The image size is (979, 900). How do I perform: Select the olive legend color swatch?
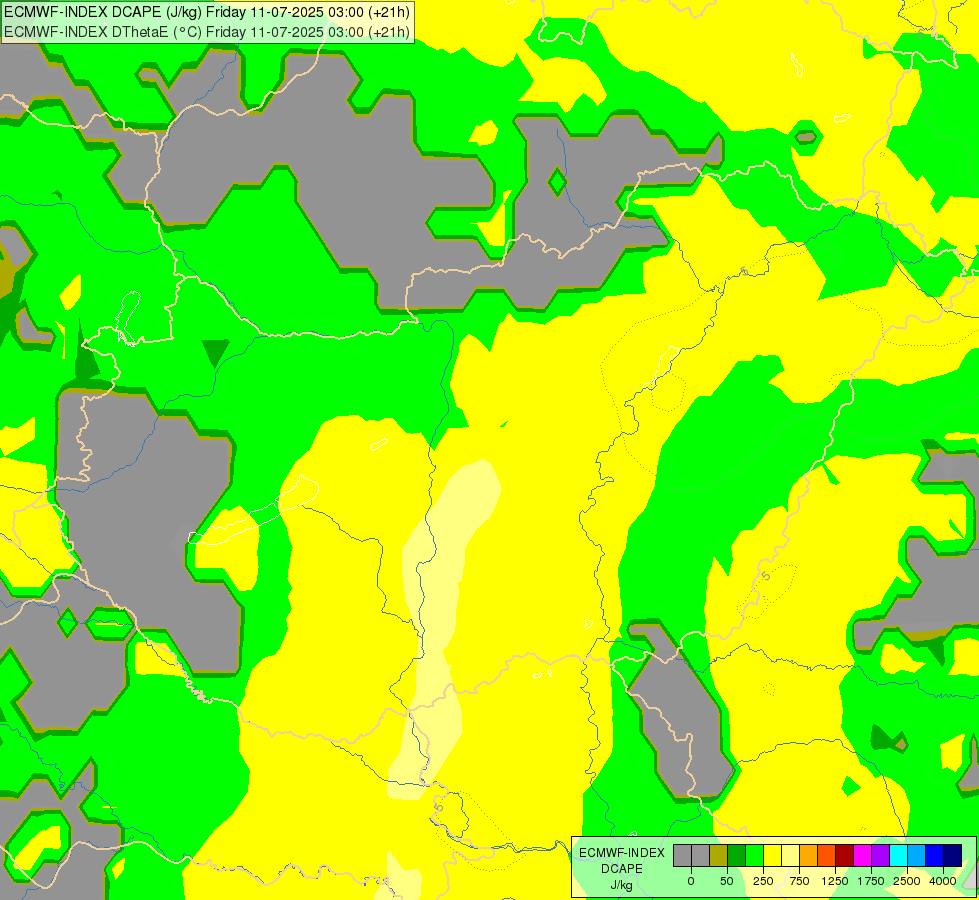click(718, 856)
